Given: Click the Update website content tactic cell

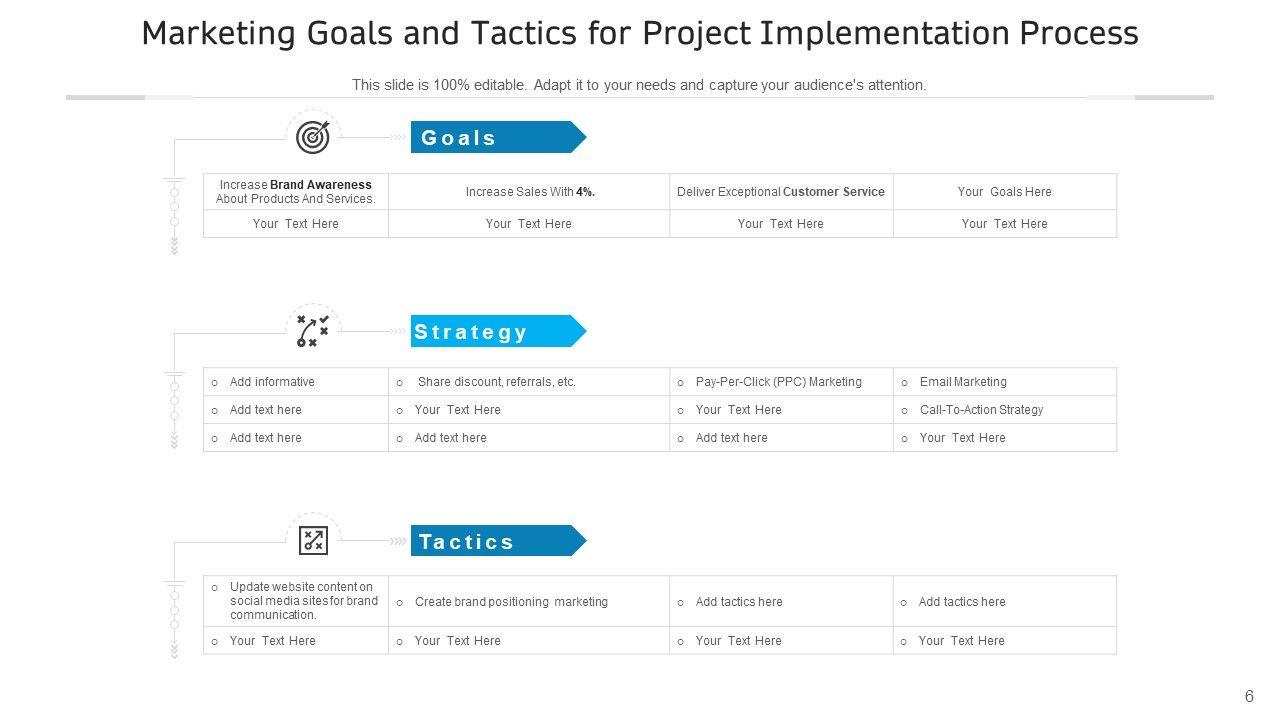Looking at the screenshot, I should [303, 601].
